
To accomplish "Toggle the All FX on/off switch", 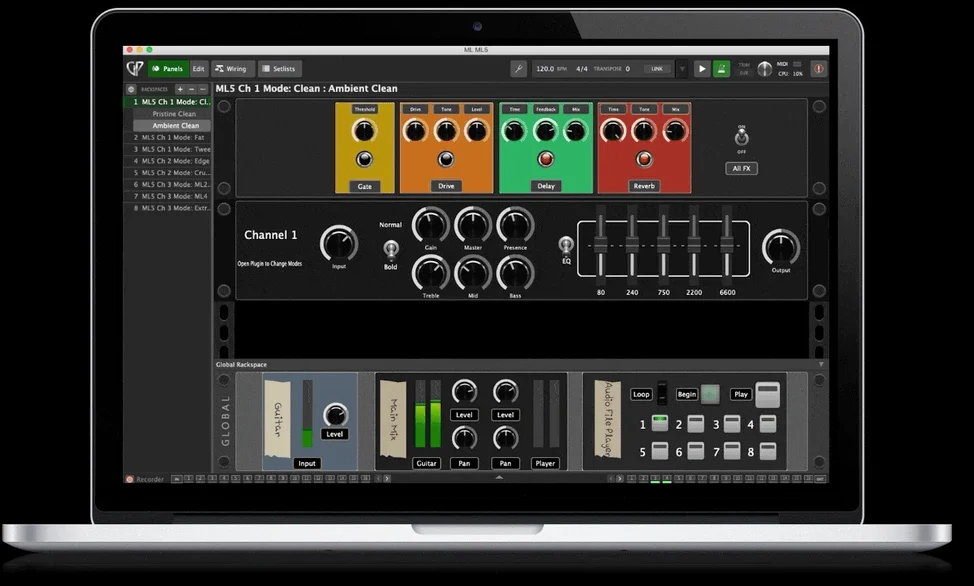I will (x=741, y=138).
